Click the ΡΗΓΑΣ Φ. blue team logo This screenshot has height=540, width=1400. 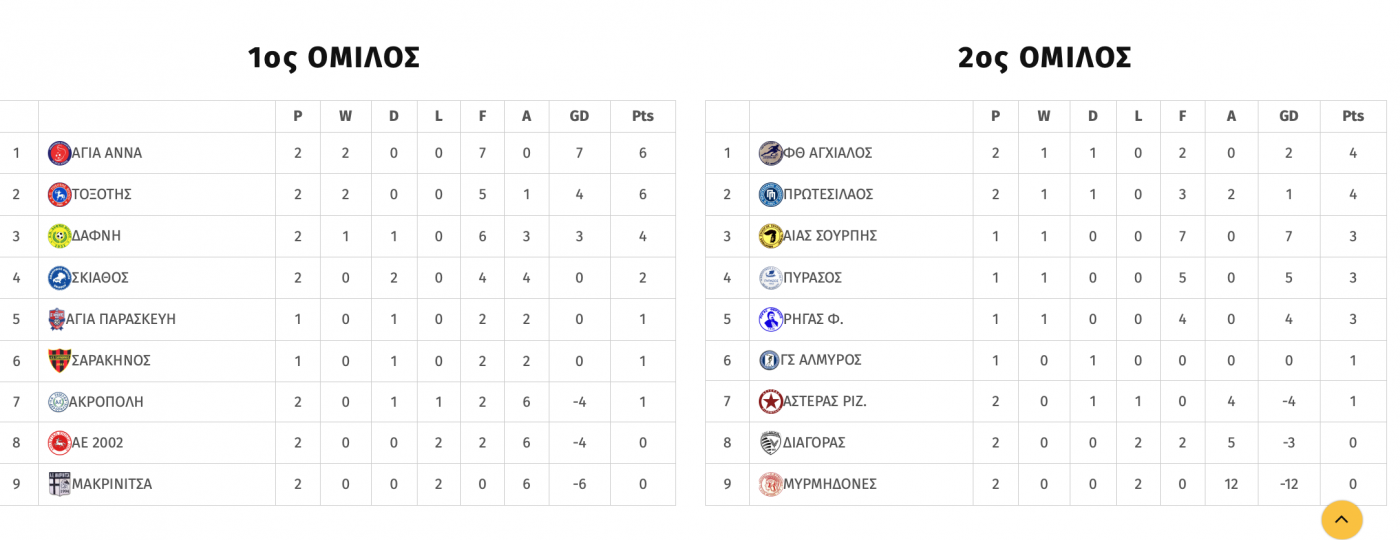[x=770, y=319]
